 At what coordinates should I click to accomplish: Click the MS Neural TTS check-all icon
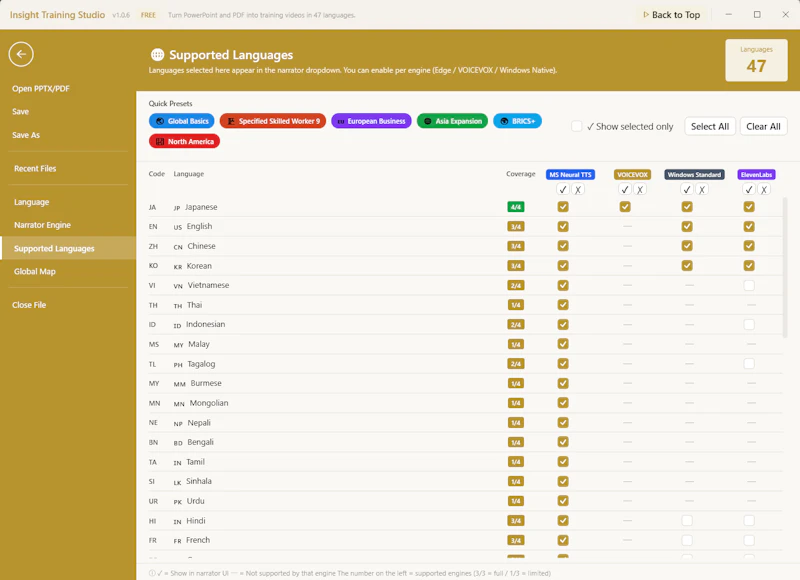pos(563,190)
